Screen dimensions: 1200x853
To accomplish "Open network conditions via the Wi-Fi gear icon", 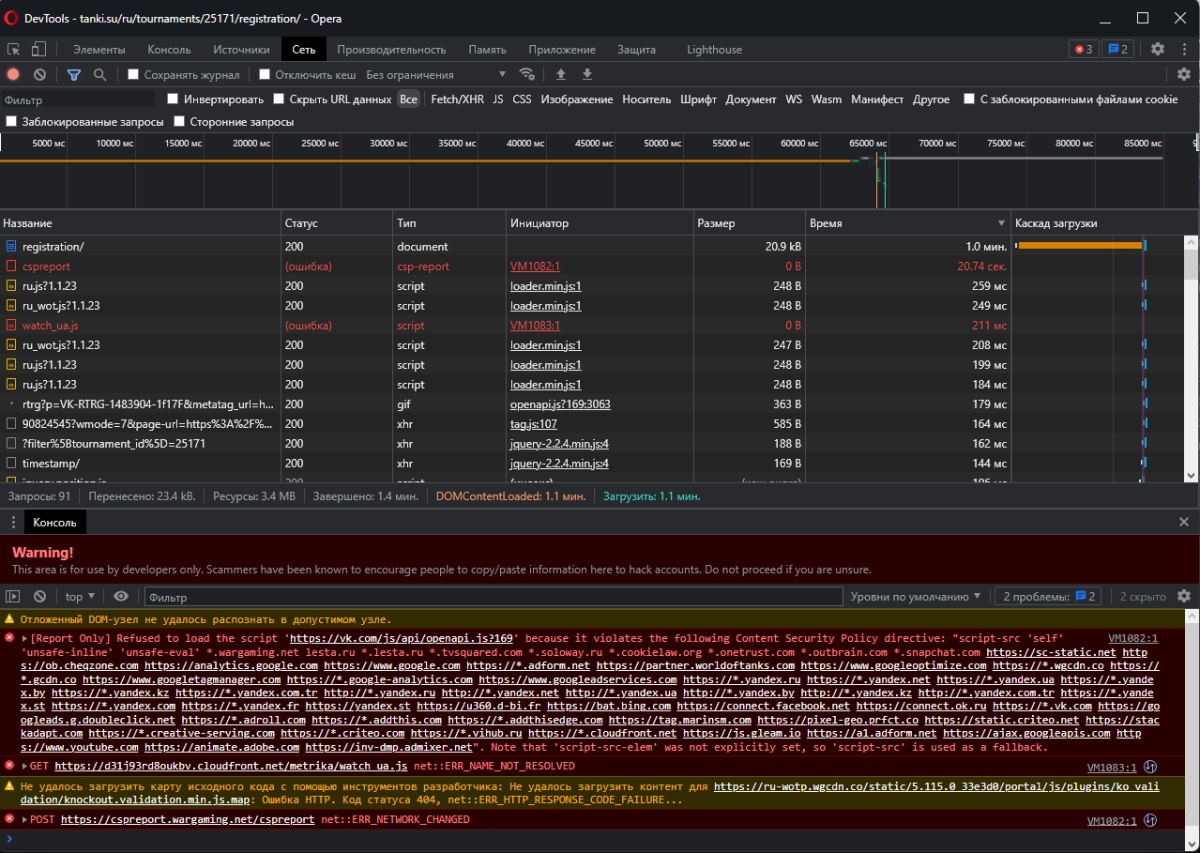I will pyautogui.click(x=527, y=74).
